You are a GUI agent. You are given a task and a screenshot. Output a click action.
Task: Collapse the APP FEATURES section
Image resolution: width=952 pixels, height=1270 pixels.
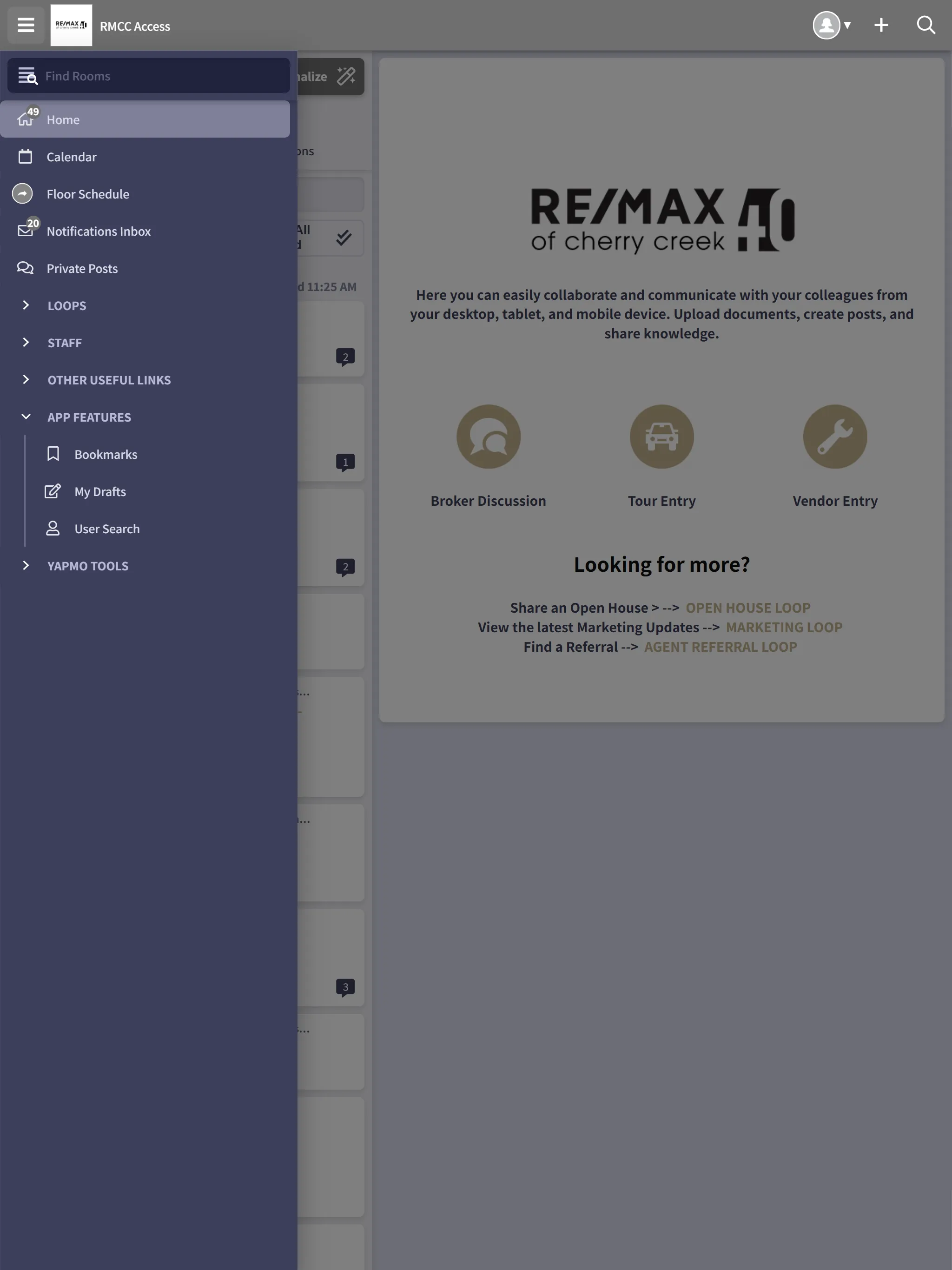[x=145, y=417]
